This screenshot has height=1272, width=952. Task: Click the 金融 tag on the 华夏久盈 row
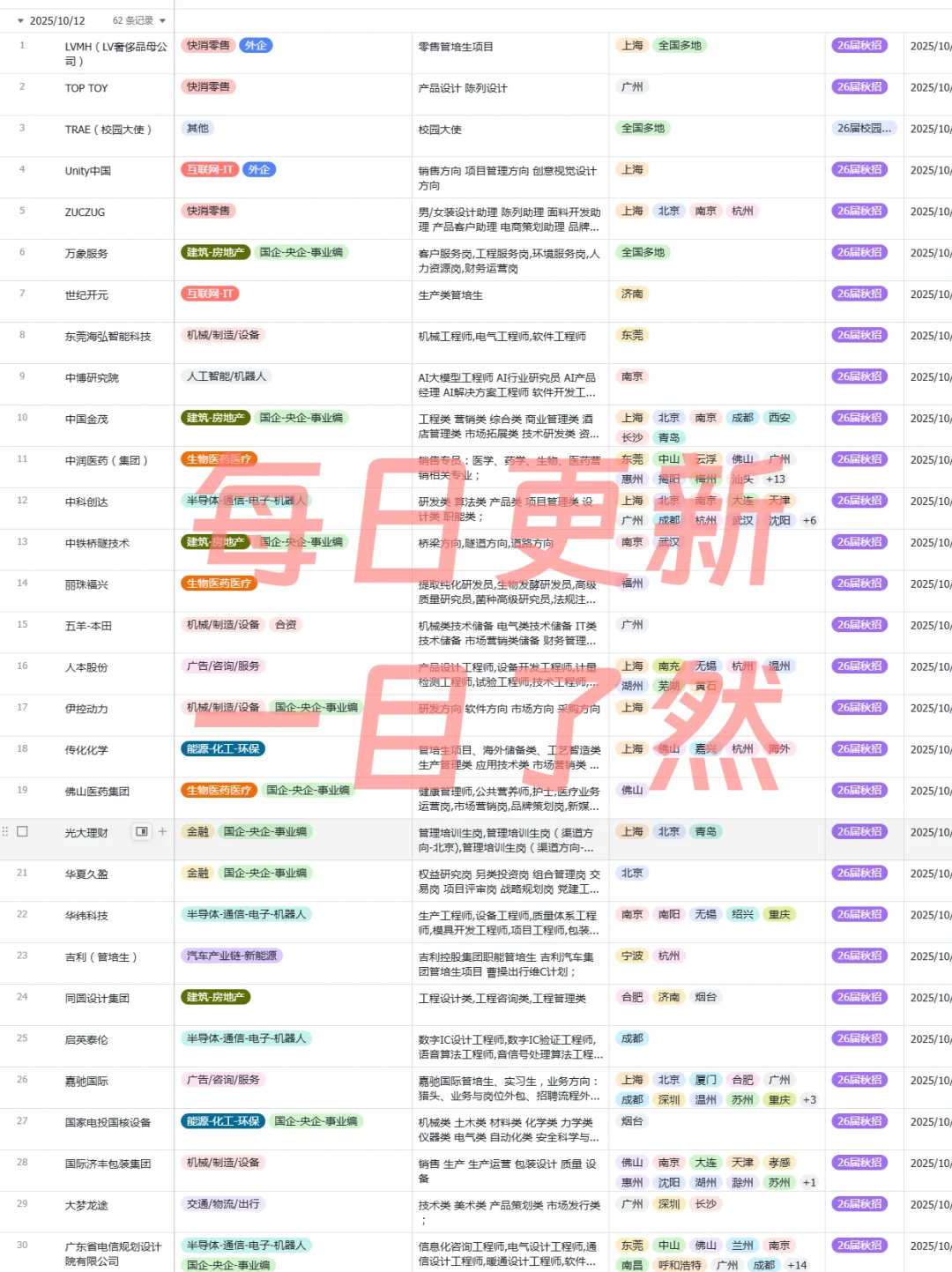tap(197, 873)
